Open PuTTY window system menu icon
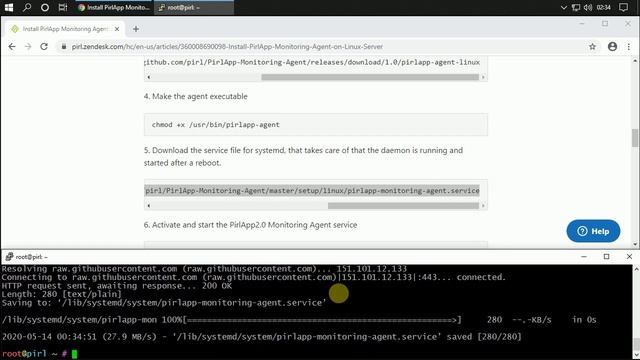The width and height of the screenshot is (640, 360). [x=9, y=256]
